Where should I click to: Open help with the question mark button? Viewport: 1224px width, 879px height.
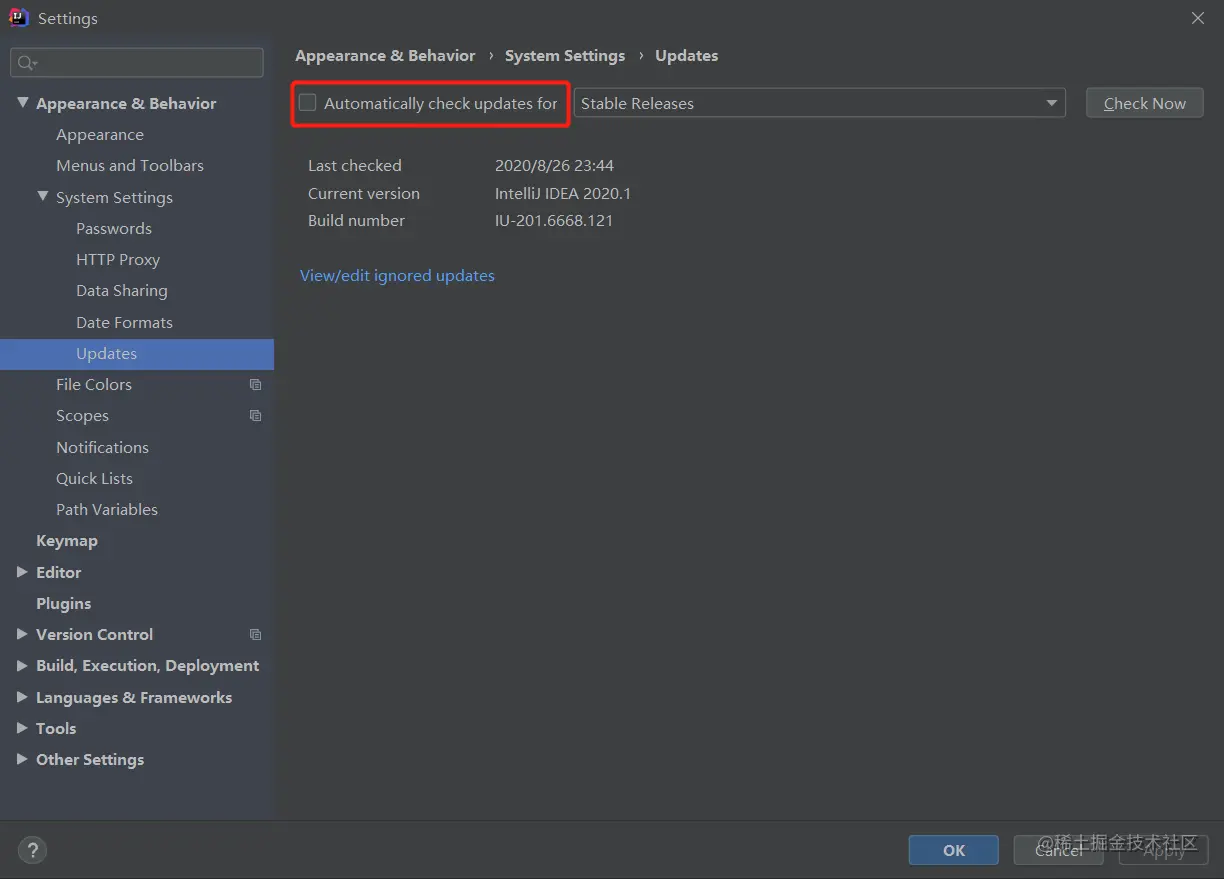32,851
